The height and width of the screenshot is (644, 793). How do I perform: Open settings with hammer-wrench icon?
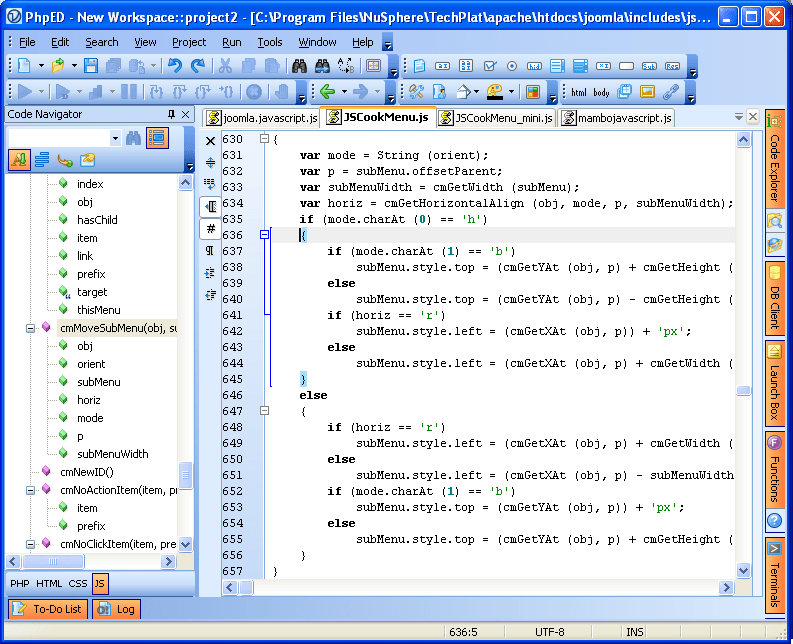417,92
